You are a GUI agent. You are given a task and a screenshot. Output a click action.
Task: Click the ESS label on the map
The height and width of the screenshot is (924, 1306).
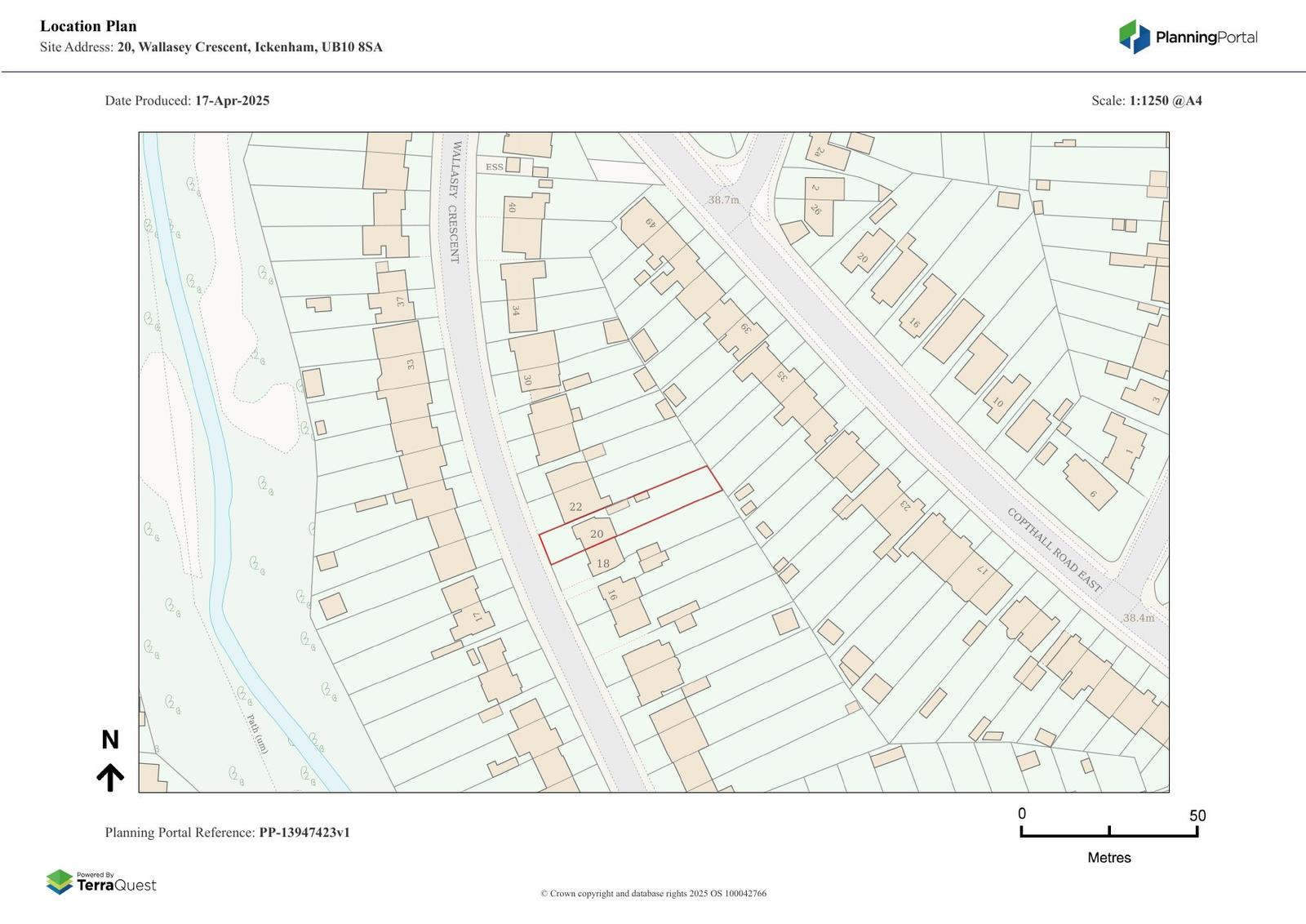(495, 167)
